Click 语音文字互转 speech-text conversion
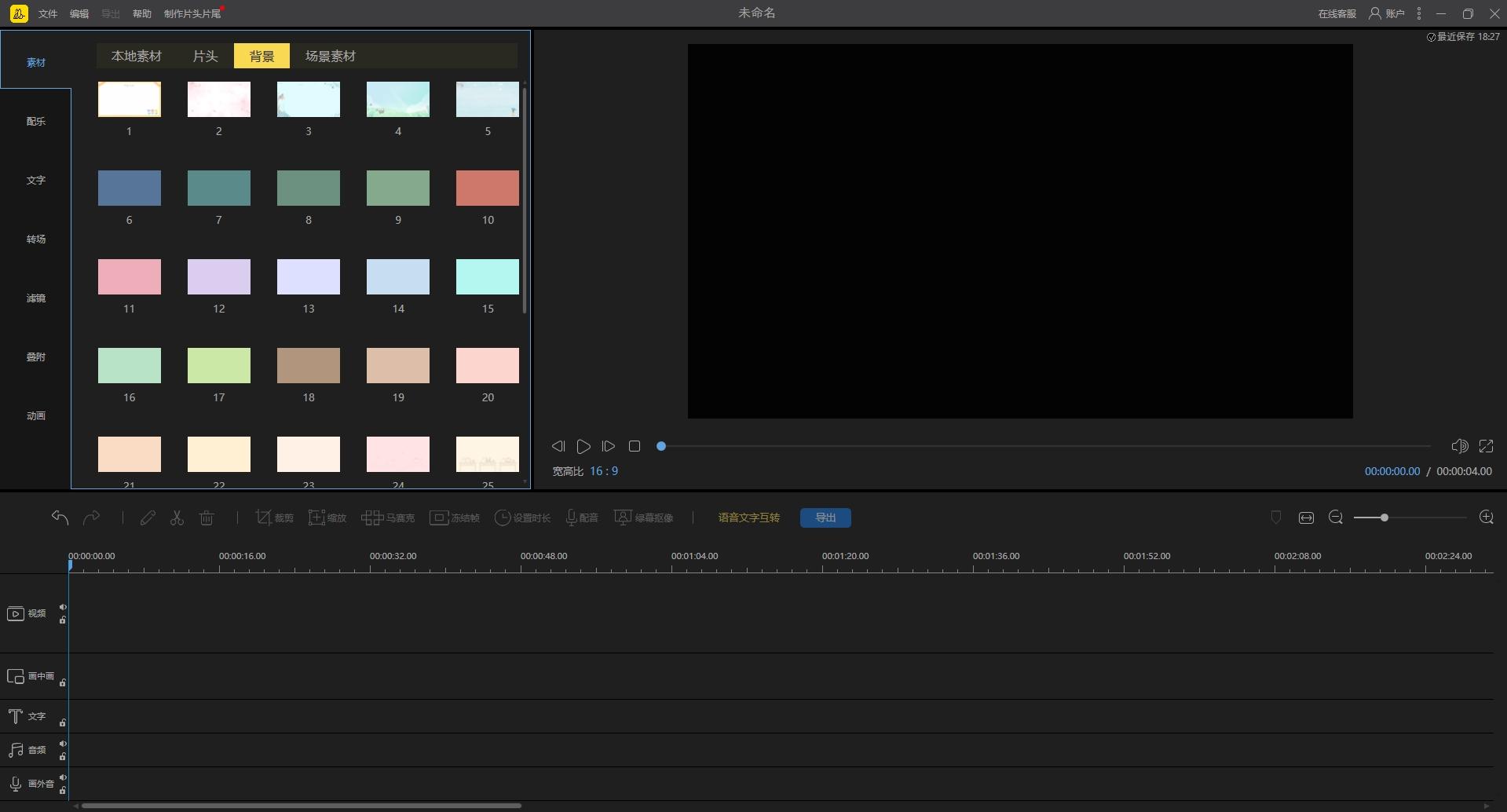 749,518
